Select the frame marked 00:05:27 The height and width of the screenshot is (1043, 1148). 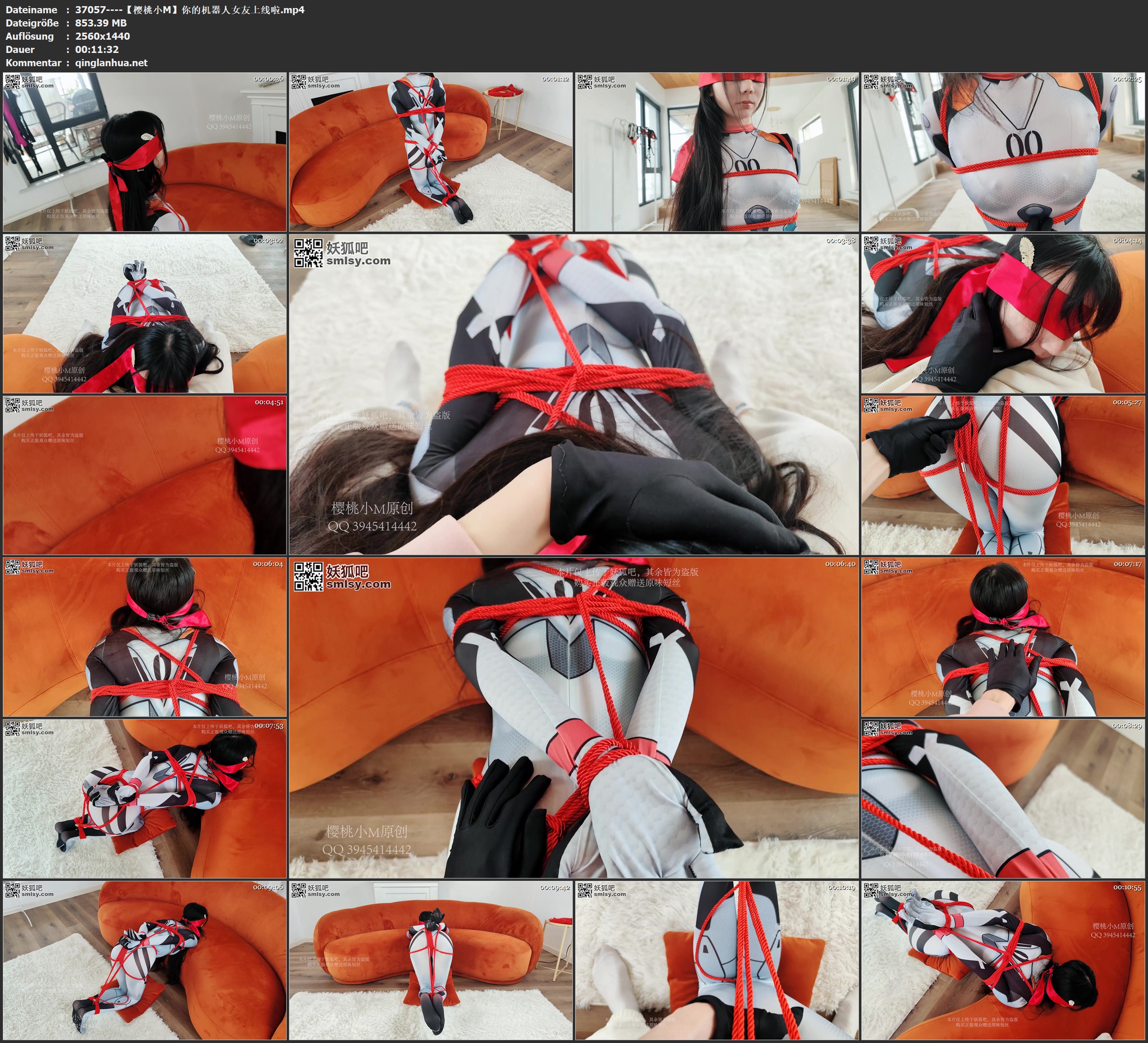[x=1003, y=475]
